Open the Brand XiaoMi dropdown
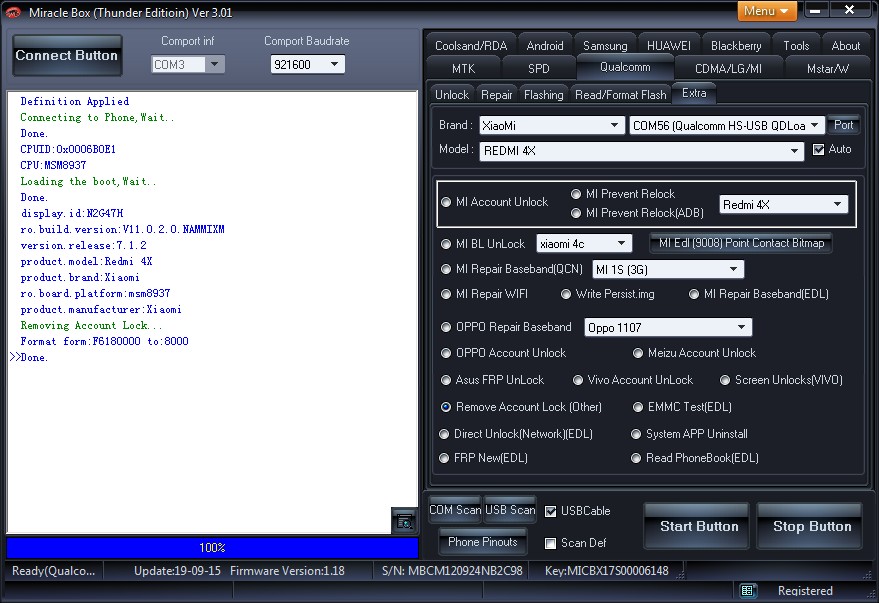Screen dimensions: 879x603 tap(552, 126)
